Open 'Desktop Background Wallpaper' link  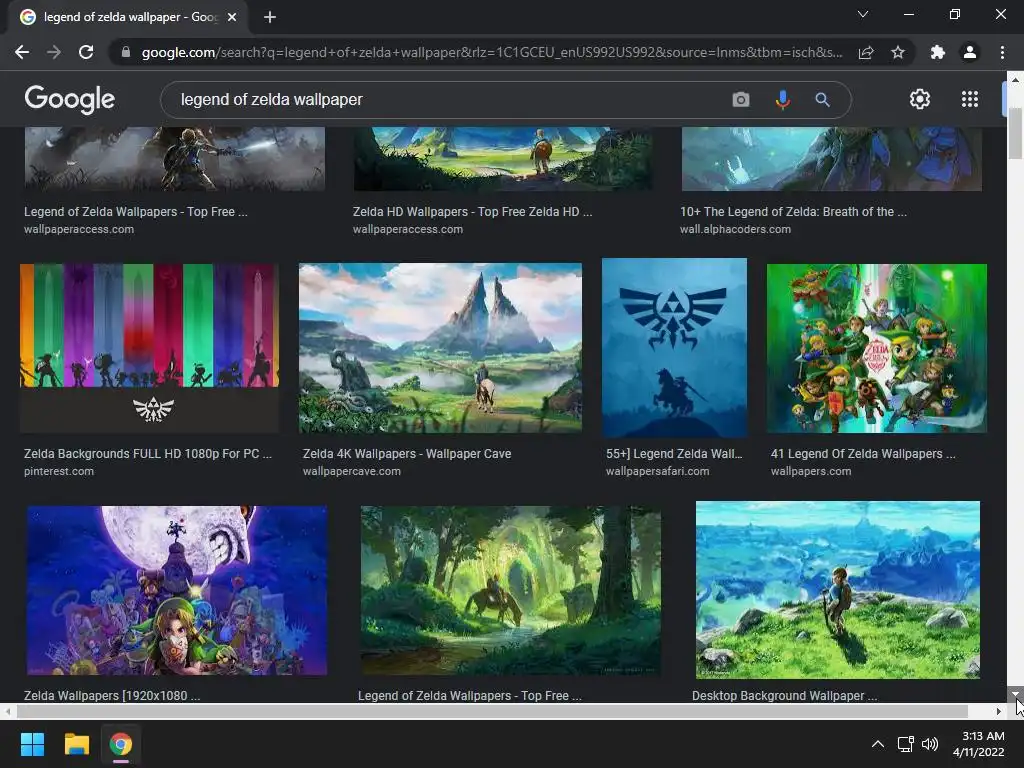(x=784, y=696)
